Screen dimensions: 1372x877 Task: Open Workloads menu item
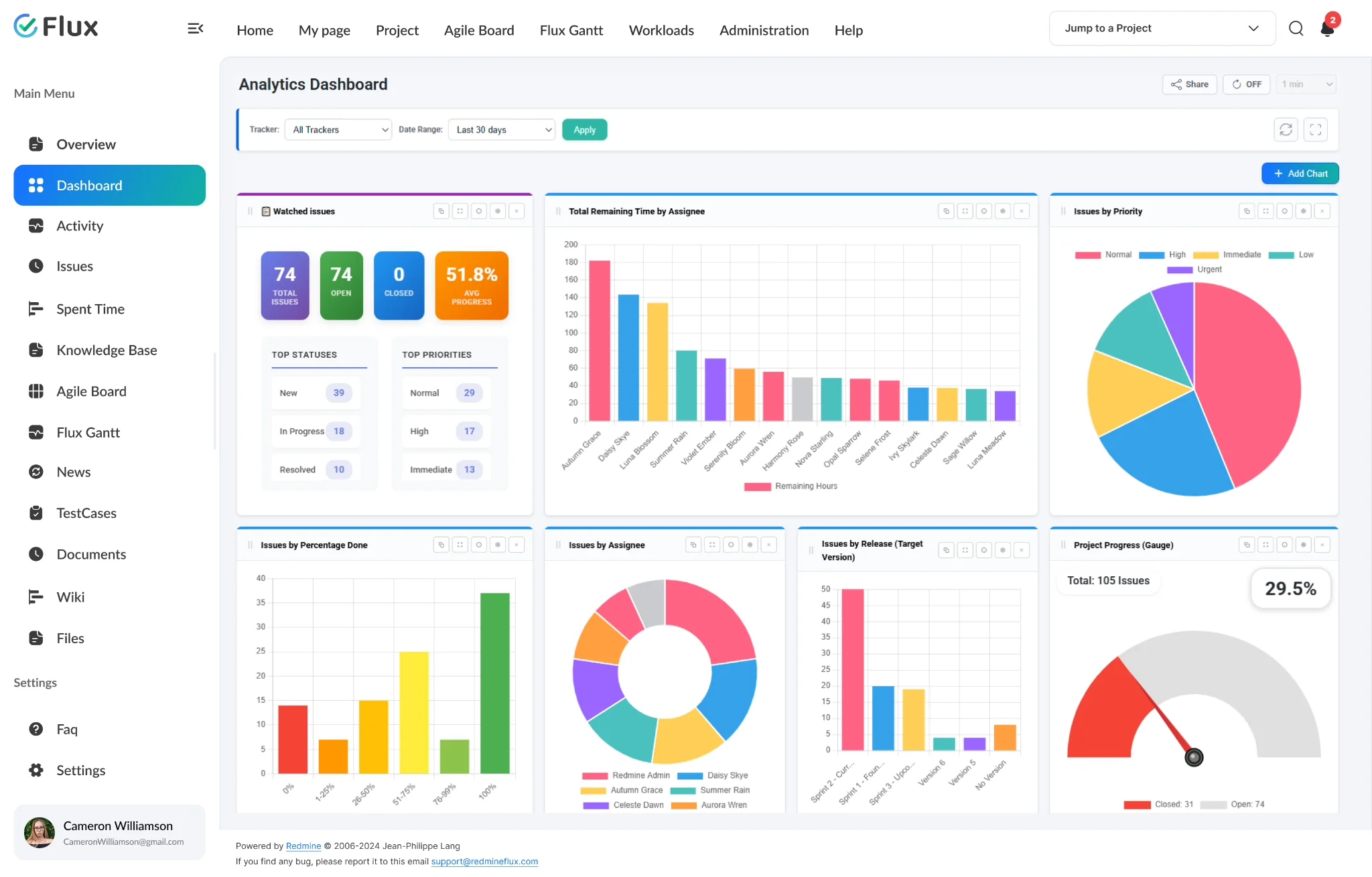tap(661, 30)
